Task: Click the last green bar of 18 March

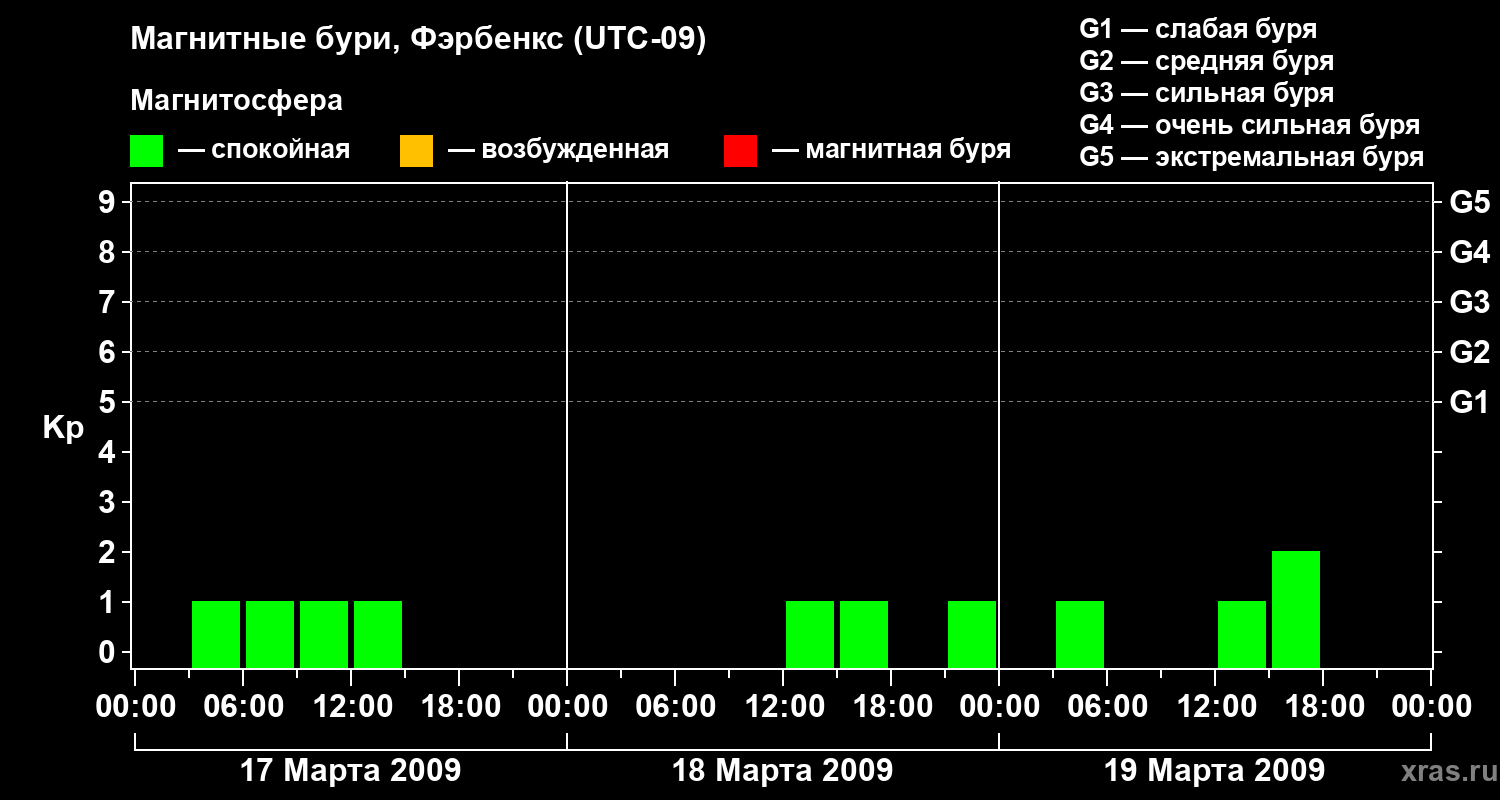Action: pos(972,634)
